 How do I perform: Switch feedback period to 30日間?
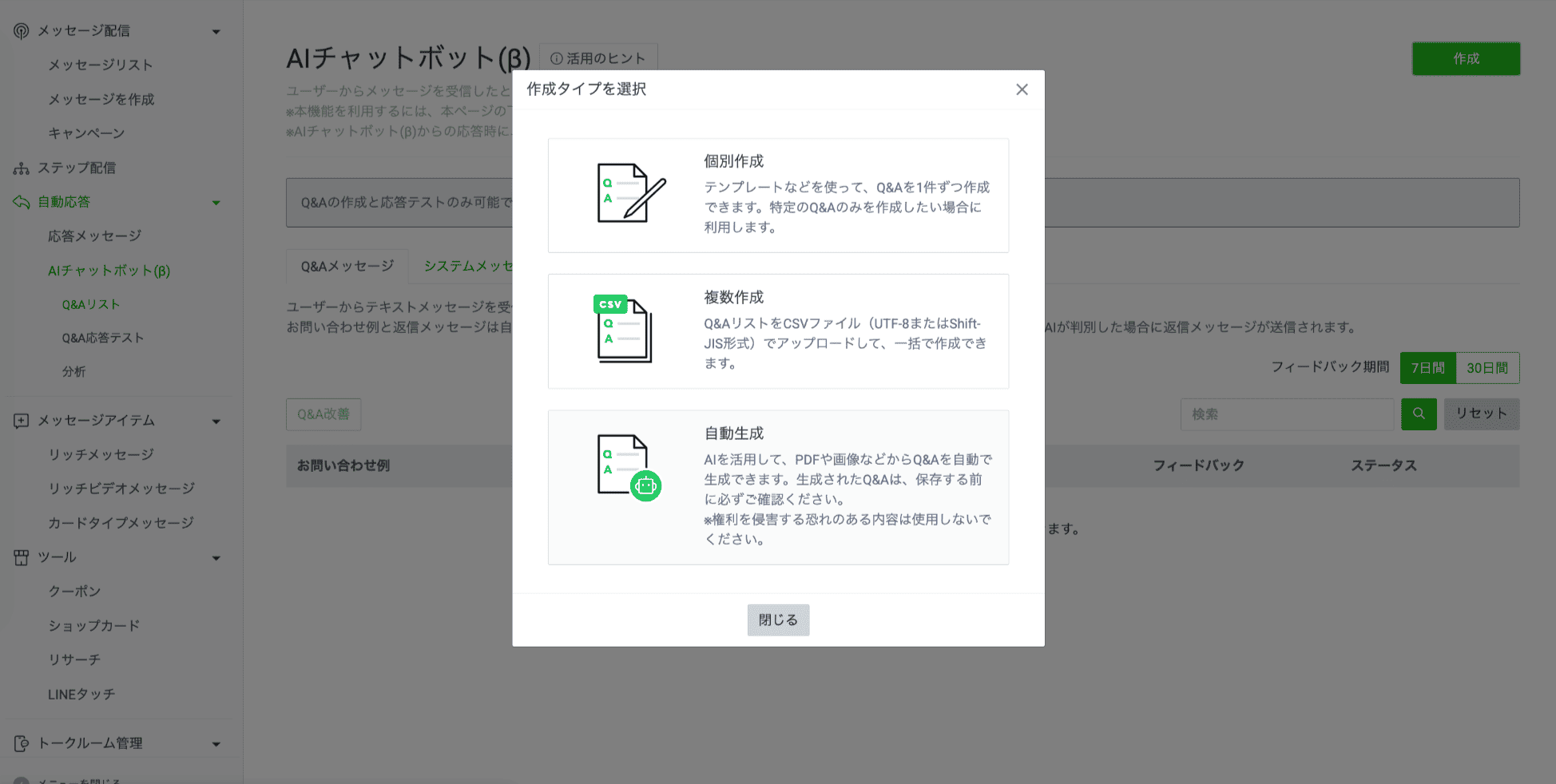1487,367
